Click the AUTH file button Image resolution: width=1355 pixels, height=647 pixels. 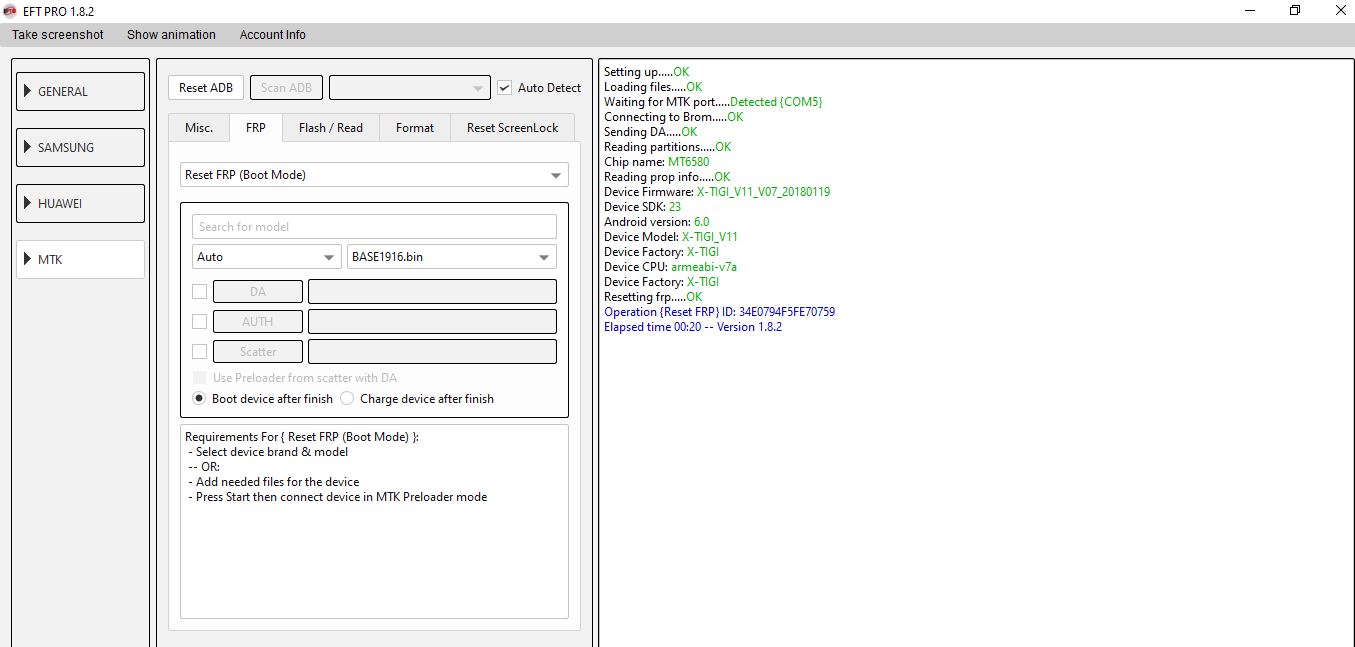pyautogui.click(x=258, y=322)
